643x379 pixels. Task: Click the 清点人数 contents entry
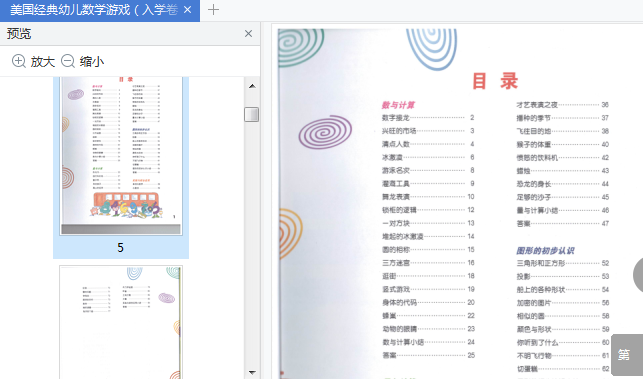[428, 144]
